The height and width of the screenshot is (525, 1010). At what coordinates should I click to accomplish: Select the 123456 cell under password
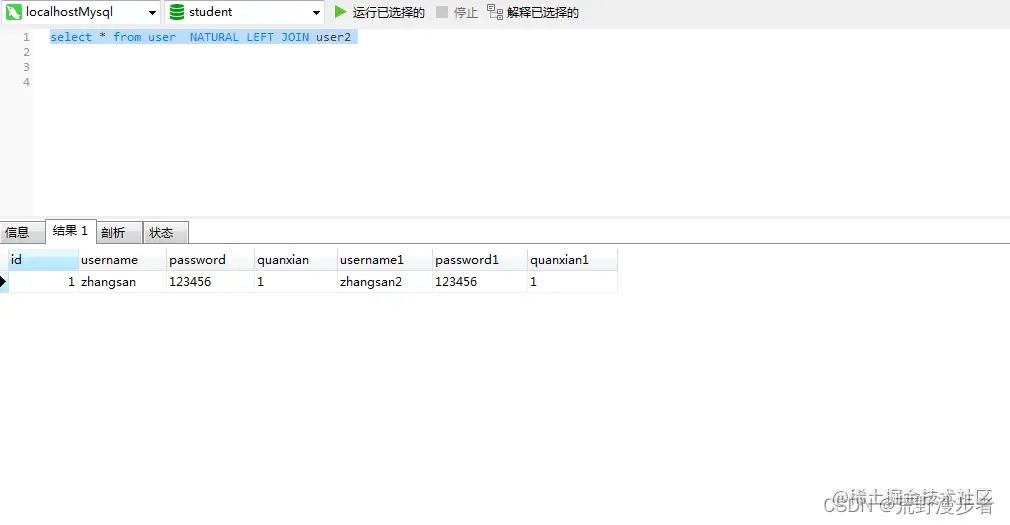[x=211, y=282]
